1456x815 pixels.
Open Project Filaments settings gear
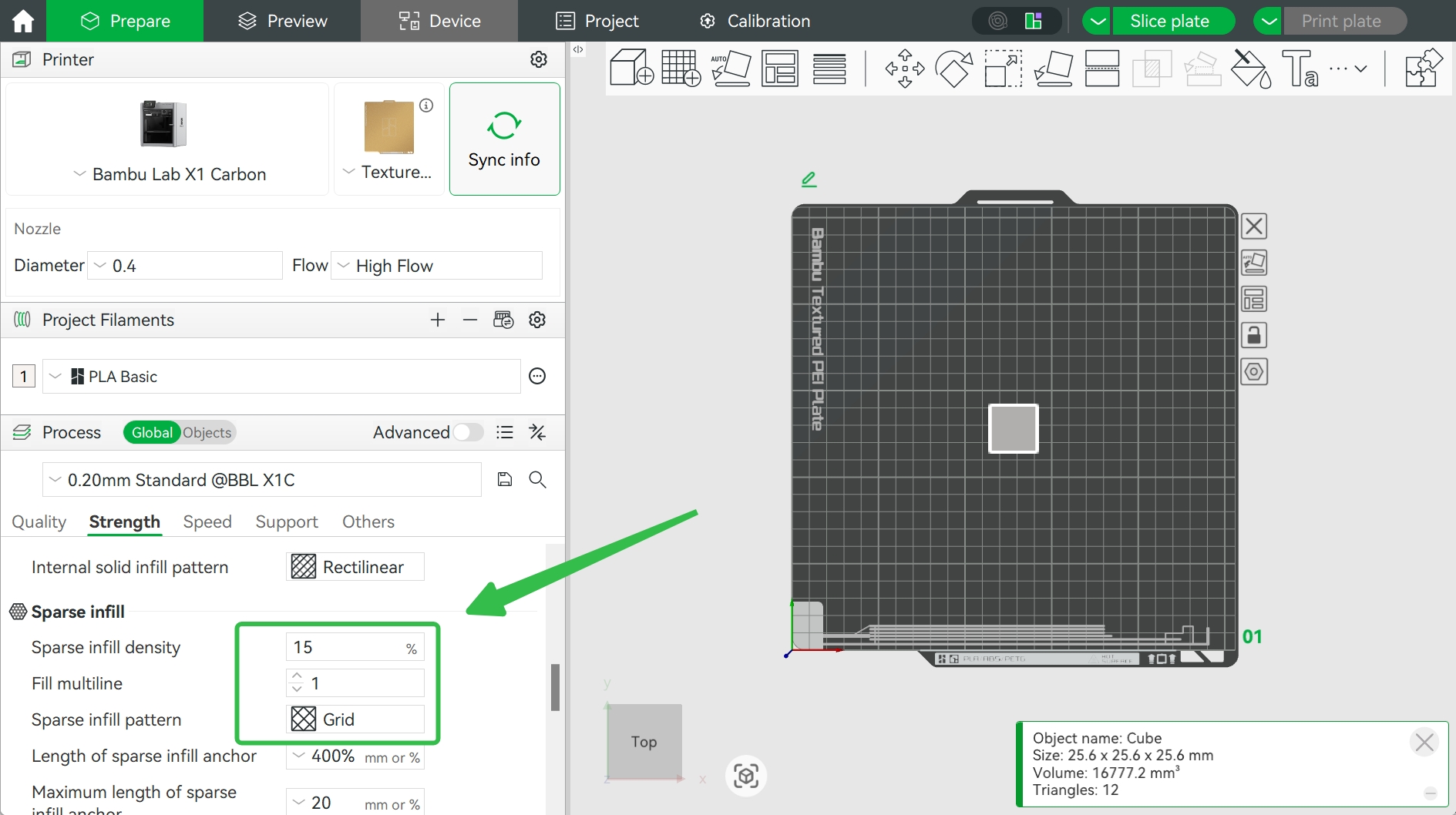tap(537, 320)
